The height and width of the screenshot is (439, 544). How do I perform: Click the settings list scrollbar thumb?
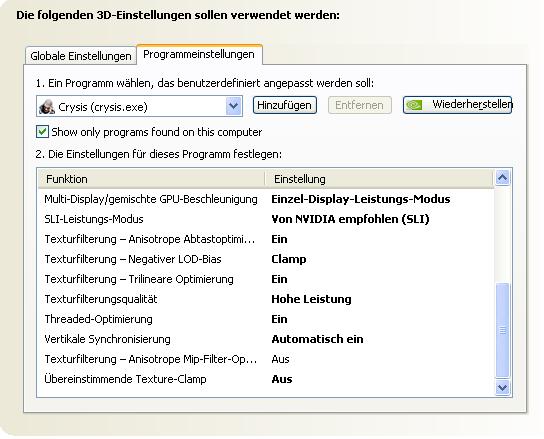(x=502, y=330)
